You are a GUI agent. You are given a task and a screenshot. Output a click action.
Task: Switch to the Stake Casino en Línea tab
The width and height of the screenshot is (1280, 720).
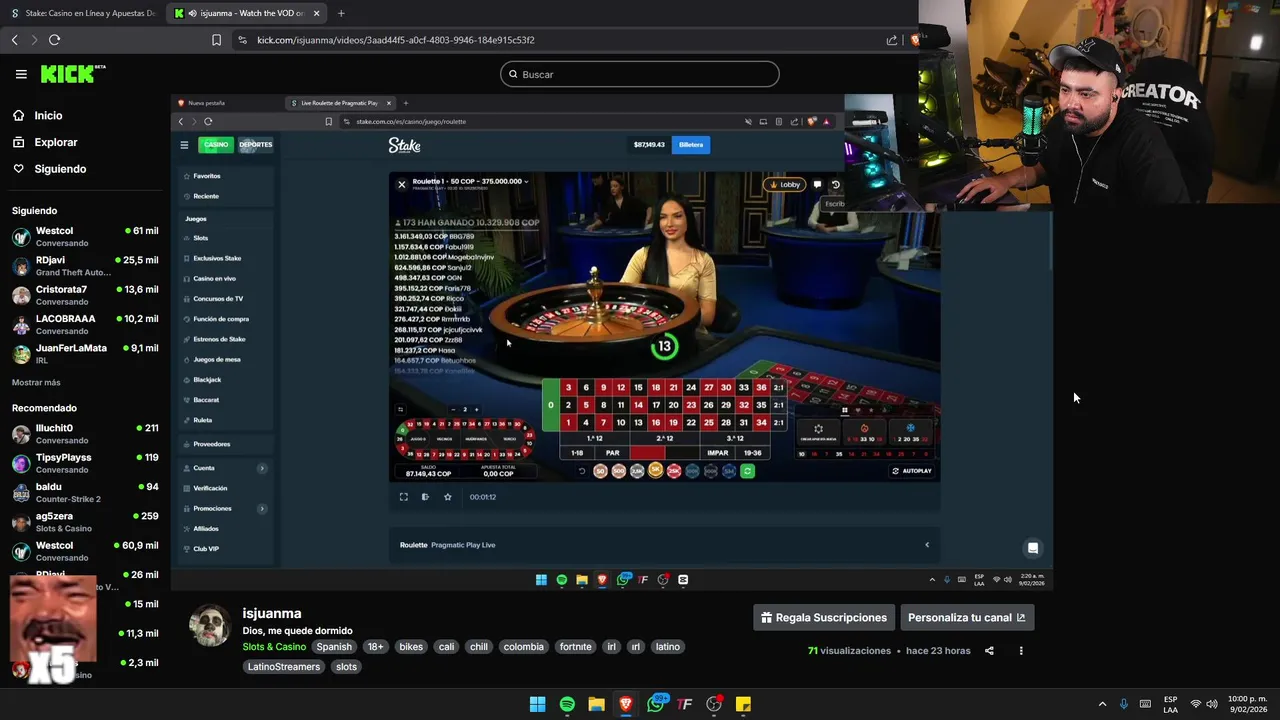[x=82, y=13]
